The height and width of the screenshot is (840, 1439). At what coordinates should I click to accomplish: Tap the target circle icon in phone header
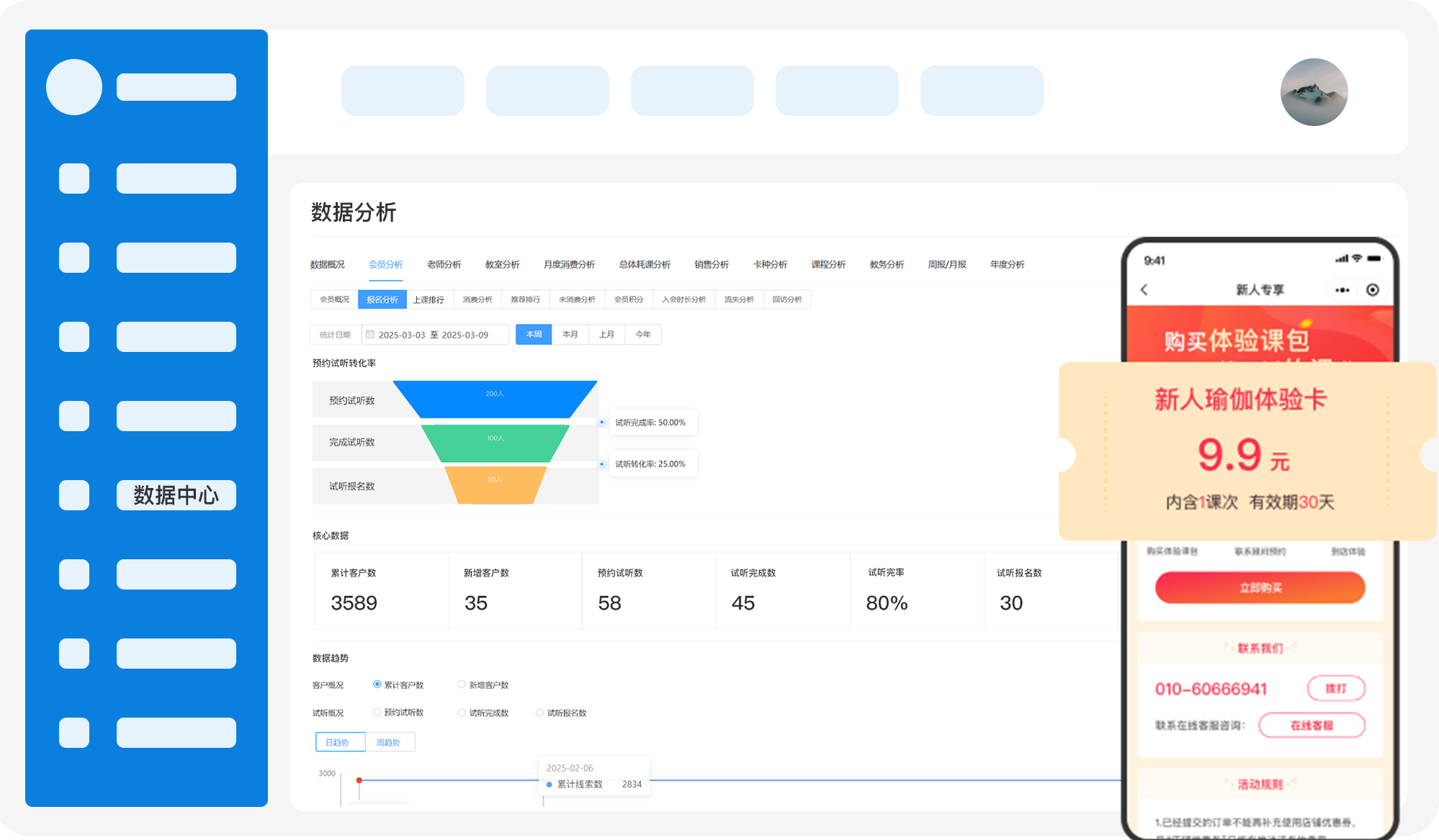click(1373, 290)
